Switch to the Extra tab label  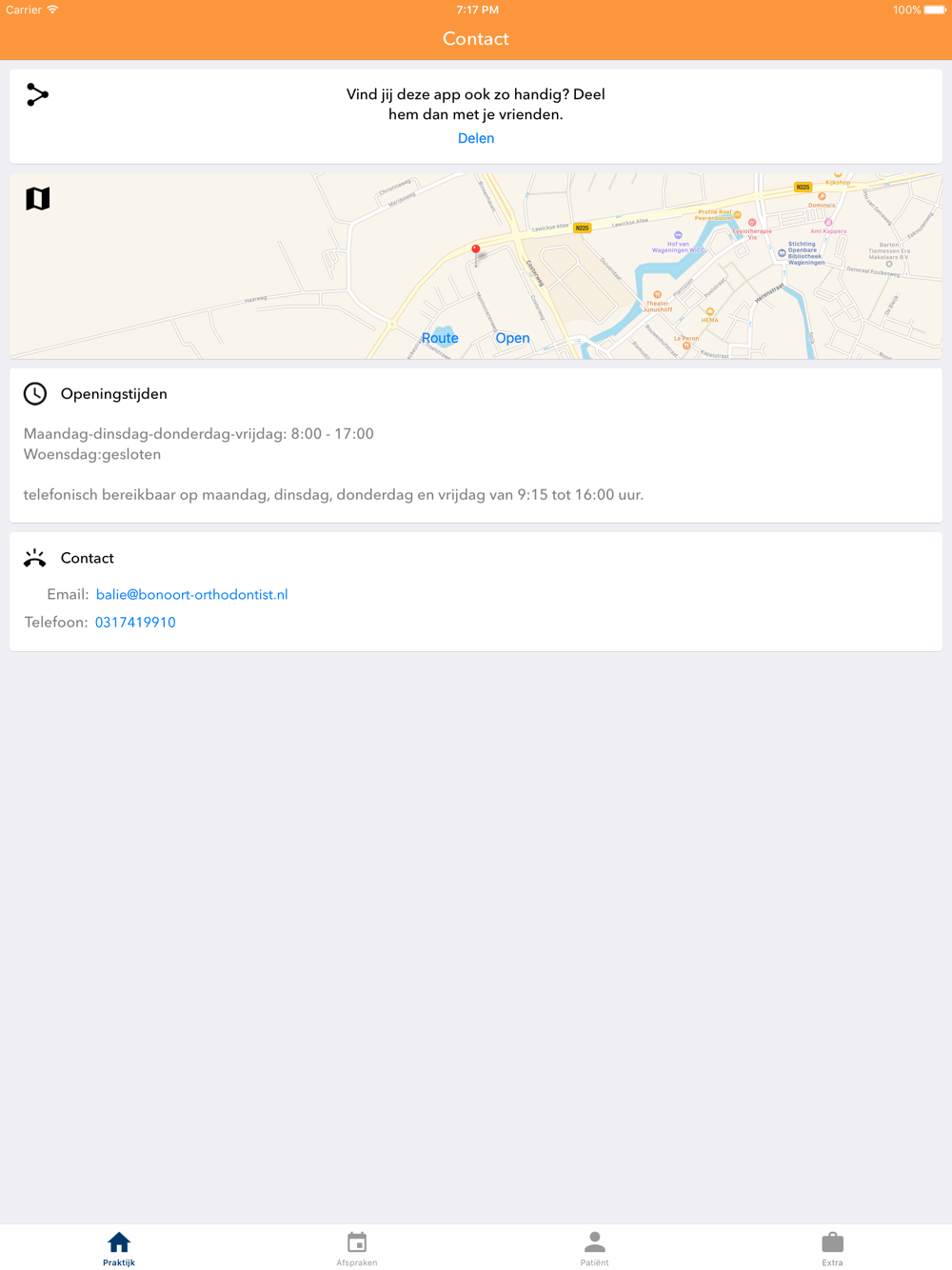833,1262
